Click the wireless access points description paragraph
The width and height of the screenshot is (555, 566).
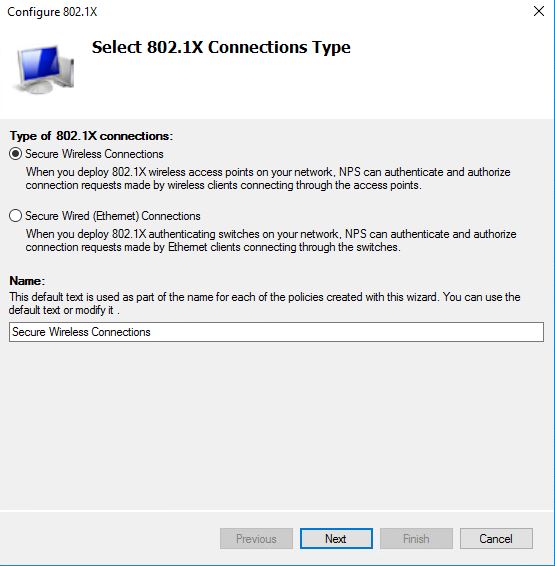[x=268, y=178]
